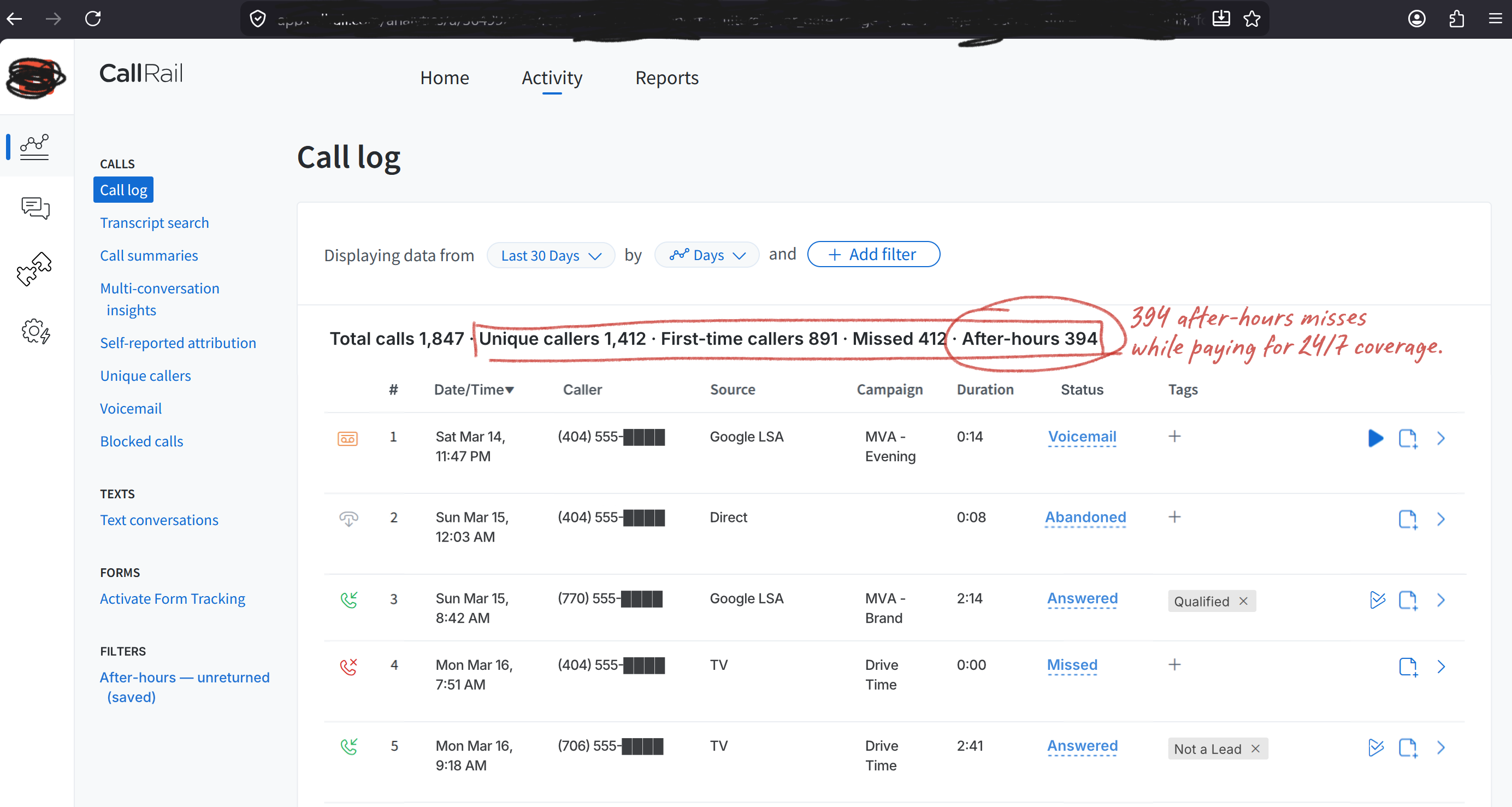
Task: Open Text conversations
Action: pyautogui.click(x=159, y=520)
